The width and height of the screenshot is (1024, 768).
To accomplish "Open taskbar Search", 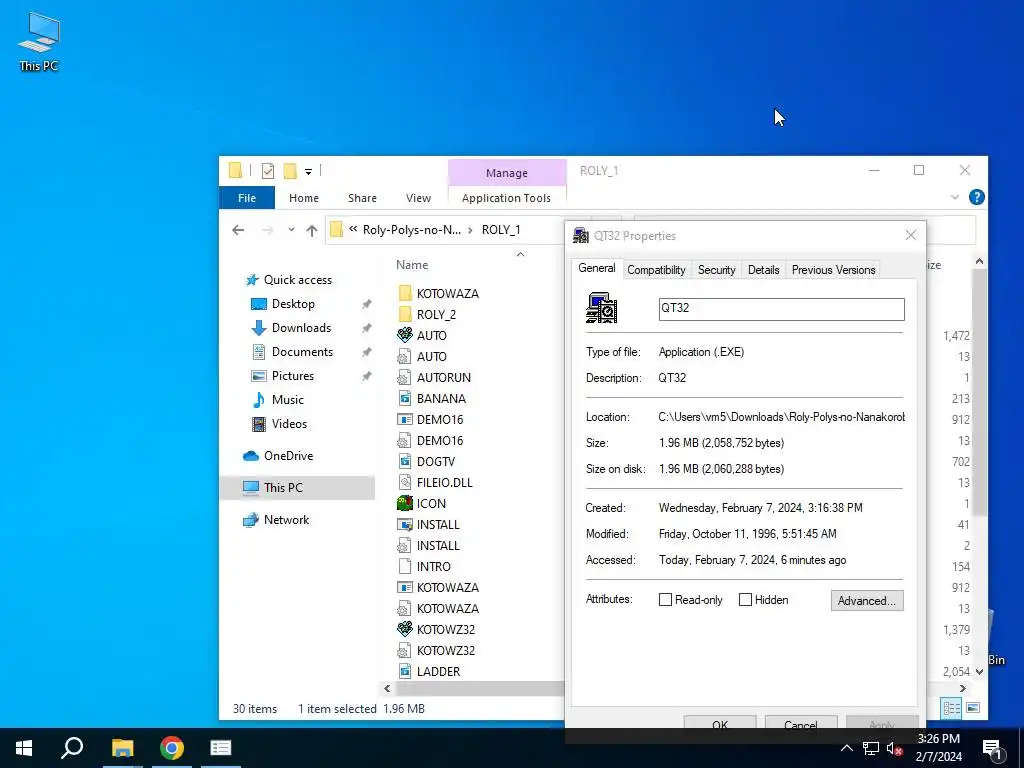I will [x=72, y=748].
